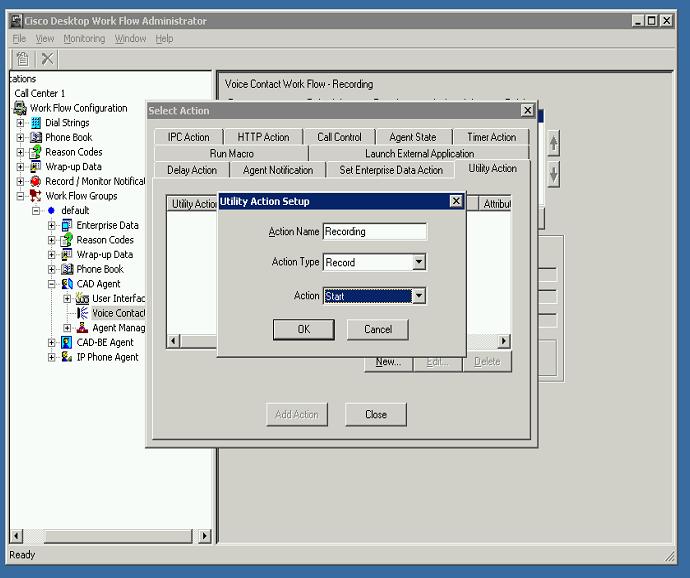Open the Window menu

(x=130, y=39)
